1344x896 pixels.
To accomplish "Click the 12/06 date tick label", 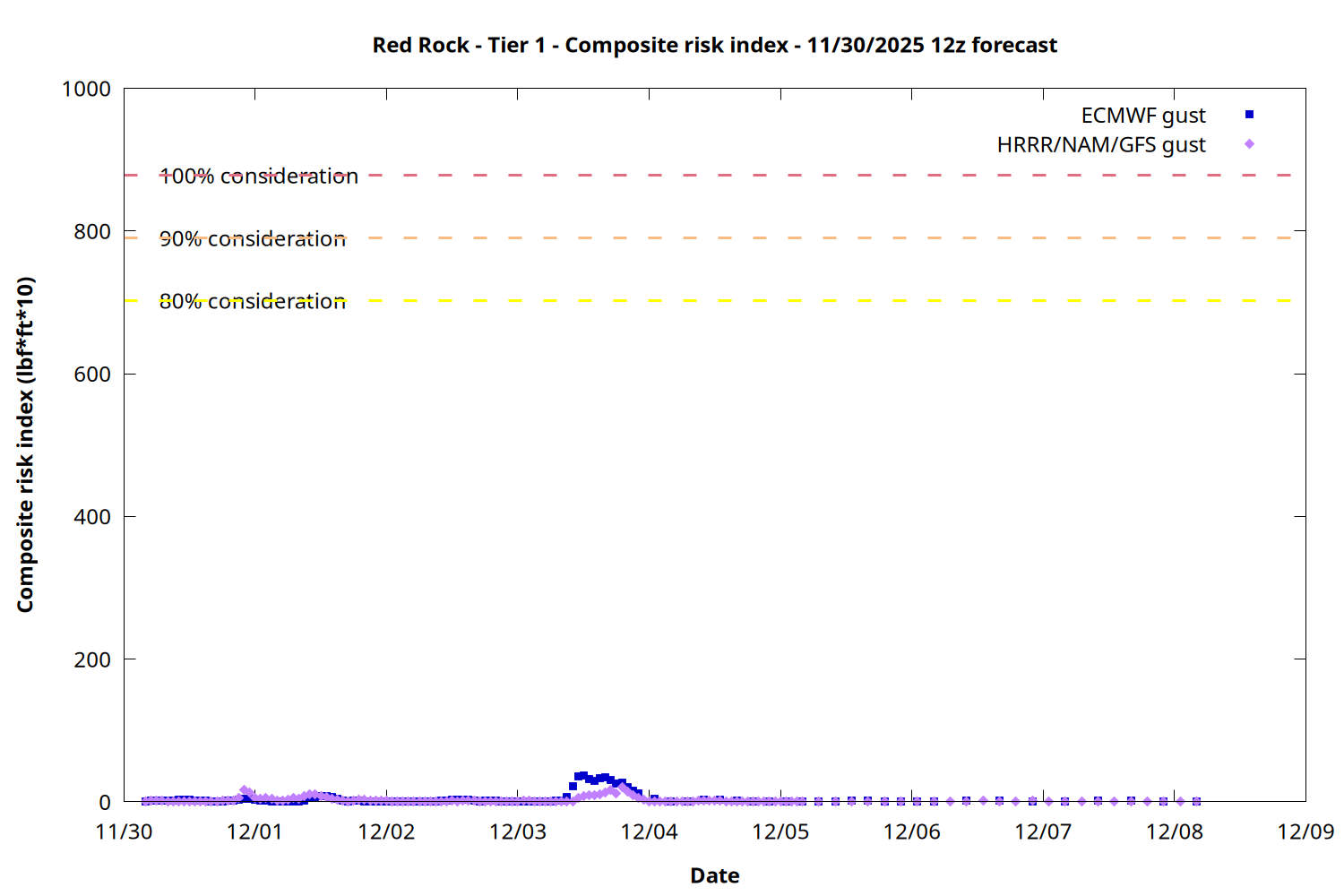I will [912, 832].
